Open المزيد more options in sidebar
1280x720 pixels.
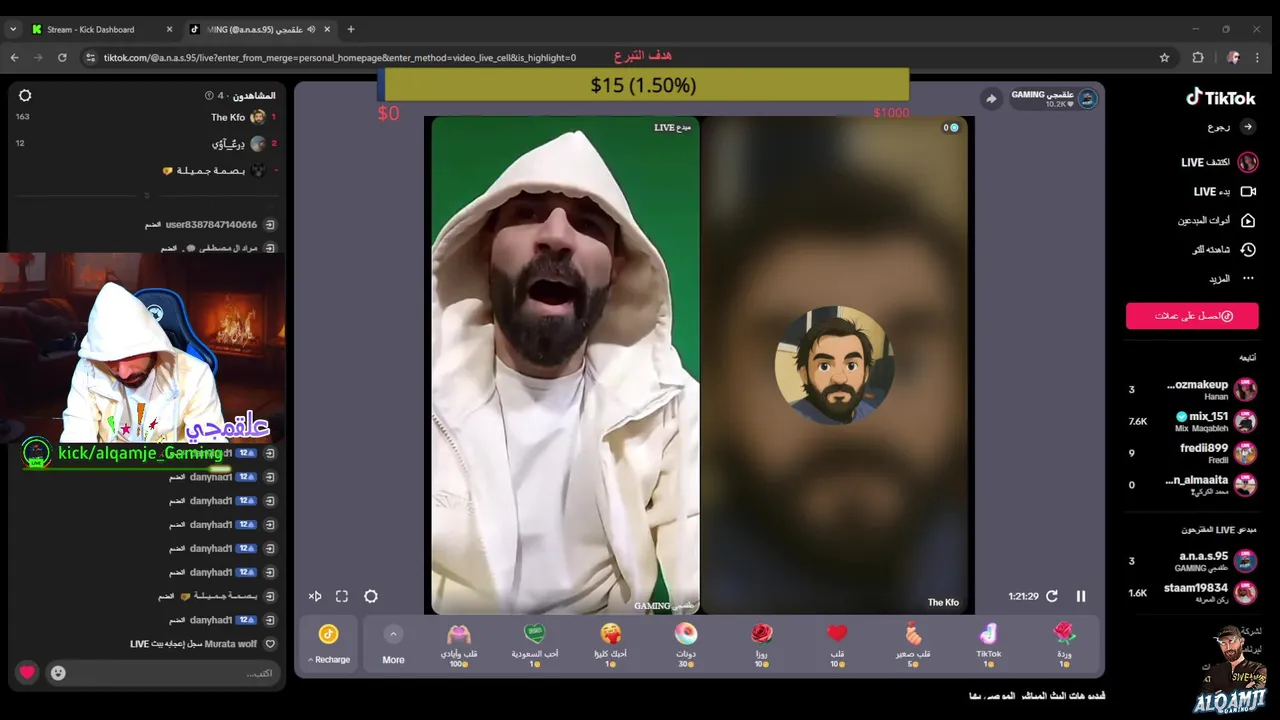(x=1231, y=278)
